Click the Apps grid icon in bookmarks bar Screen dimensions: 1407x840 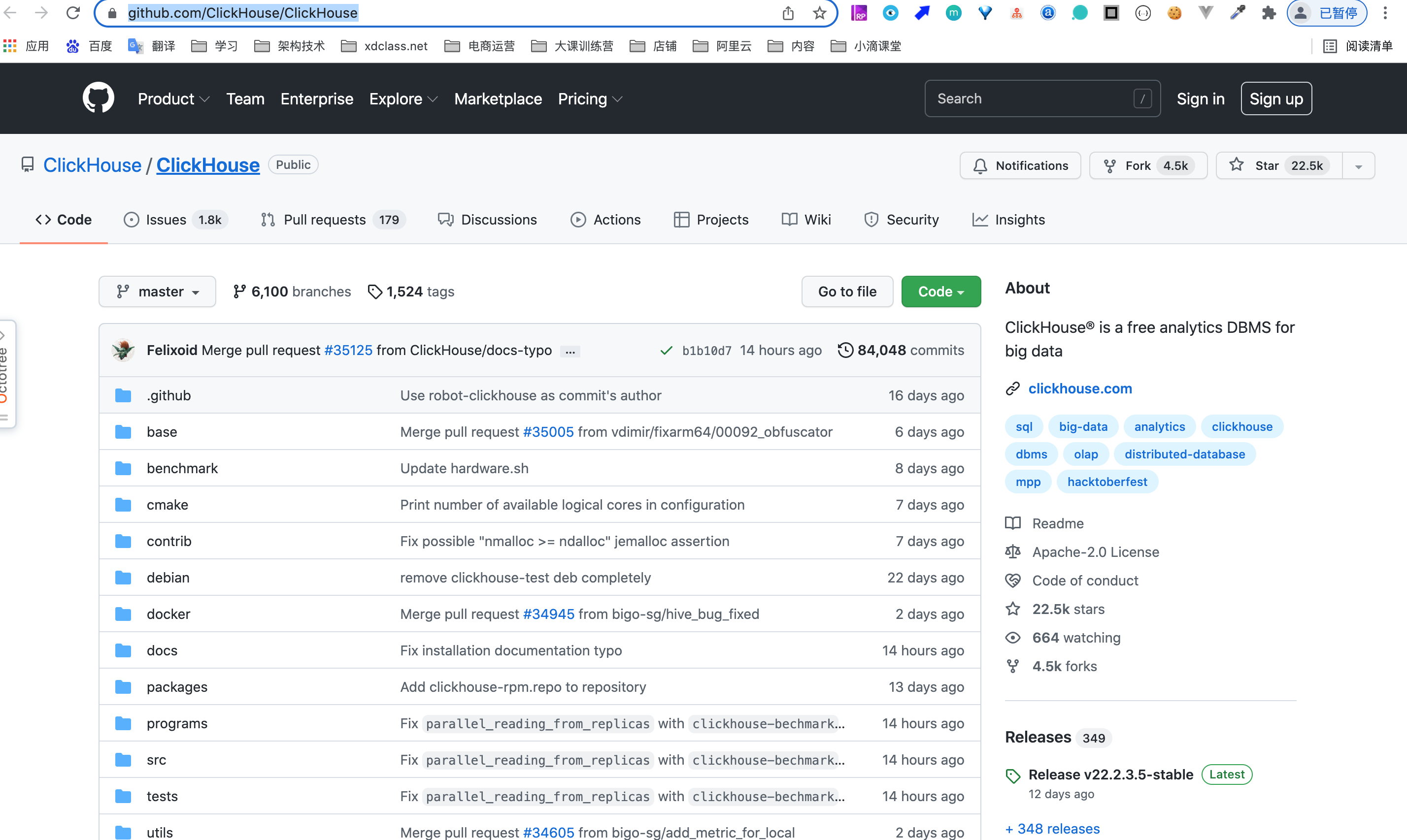[10, 46]
